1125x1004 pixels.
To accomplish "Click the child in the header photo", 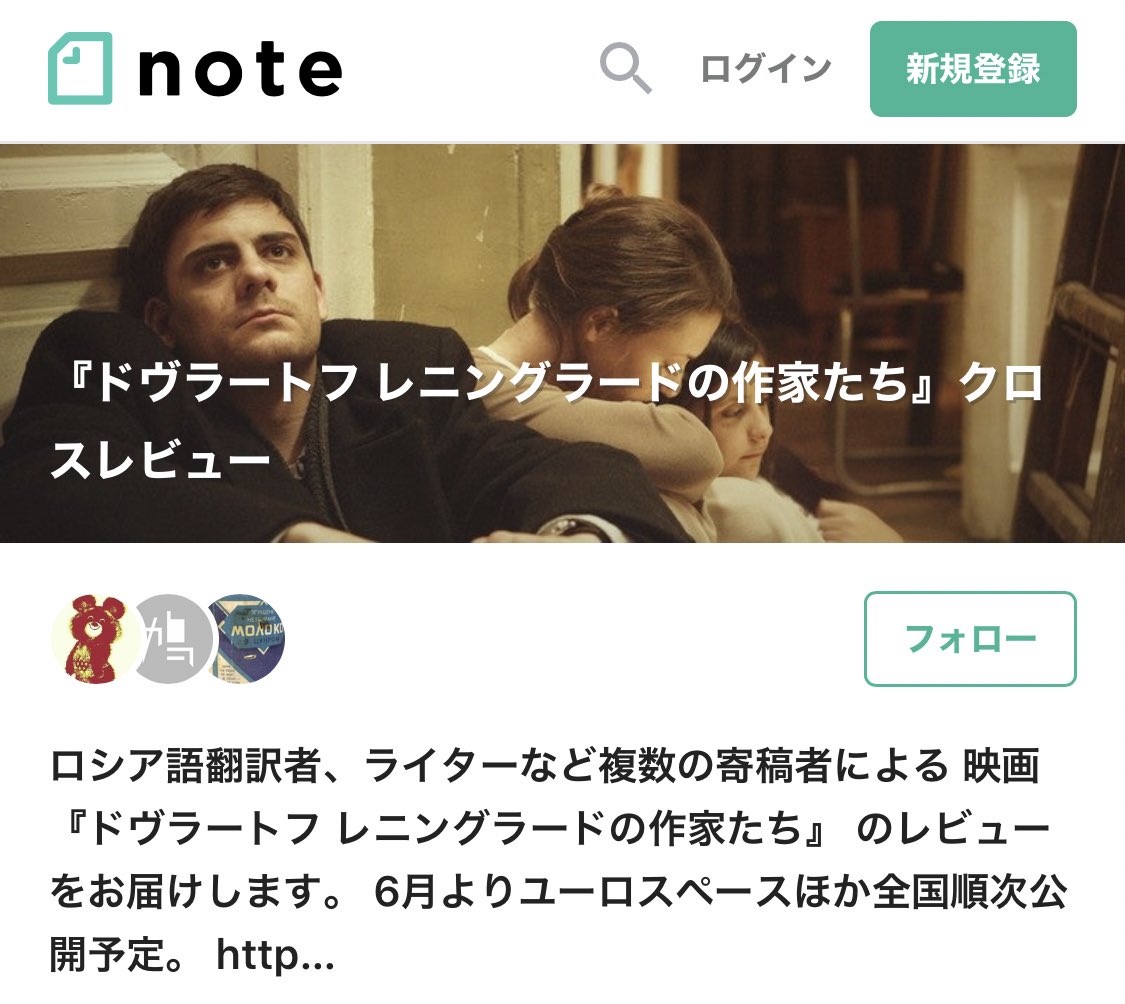I will pos(739,416).
